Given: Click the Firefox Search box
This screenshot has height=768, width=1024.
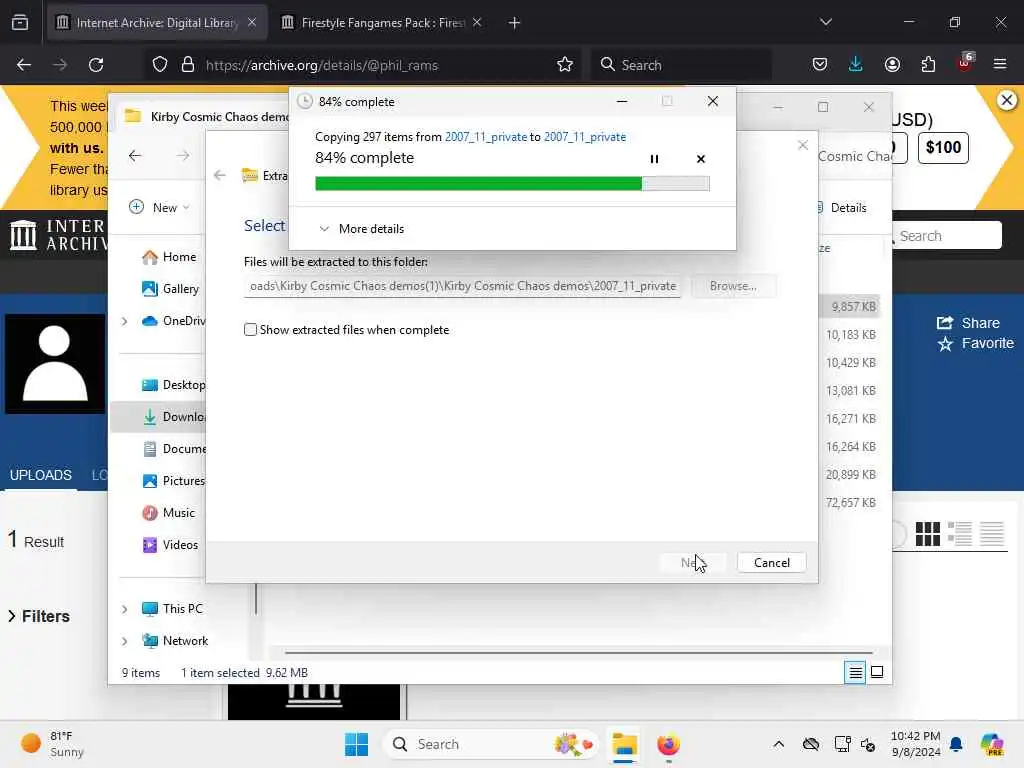Looking at the screenshot, I should click(x=681, y=65).
